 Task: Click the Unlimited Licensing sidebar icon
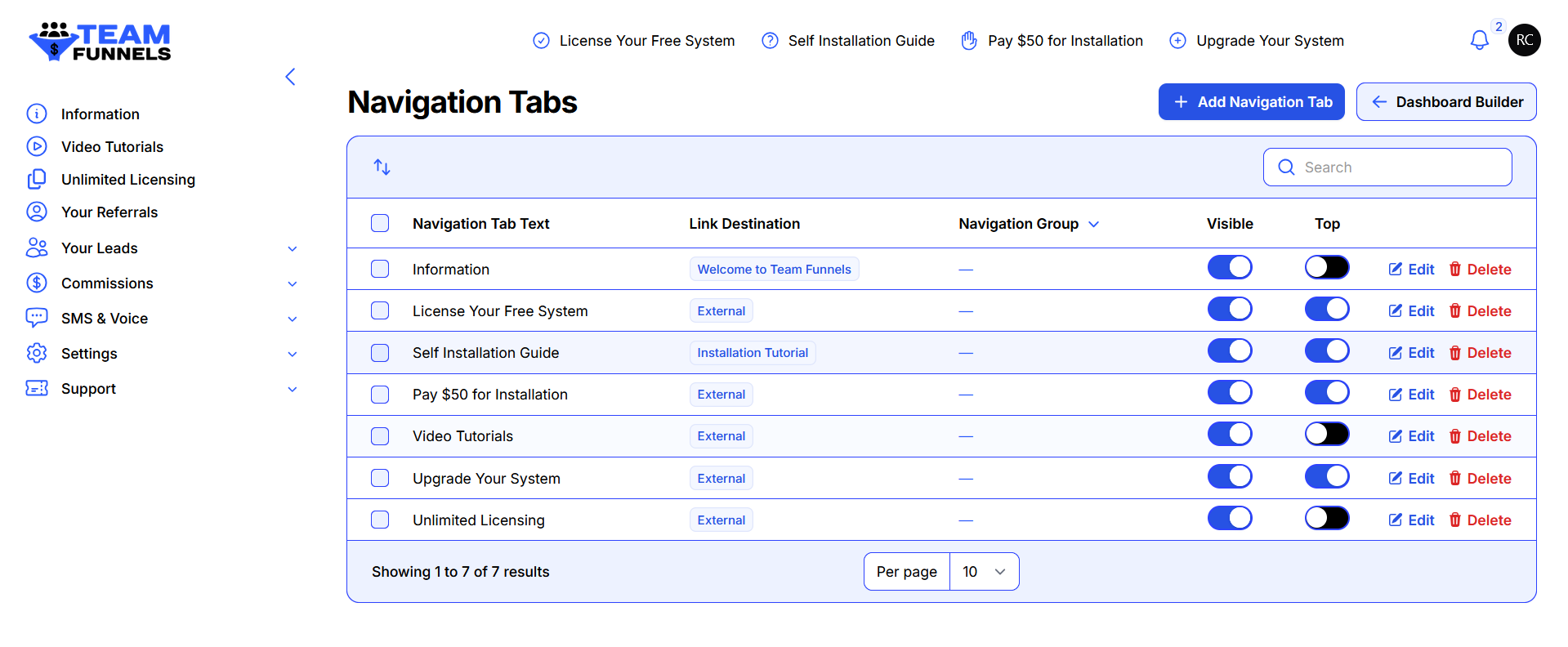(x=37, y=179)
